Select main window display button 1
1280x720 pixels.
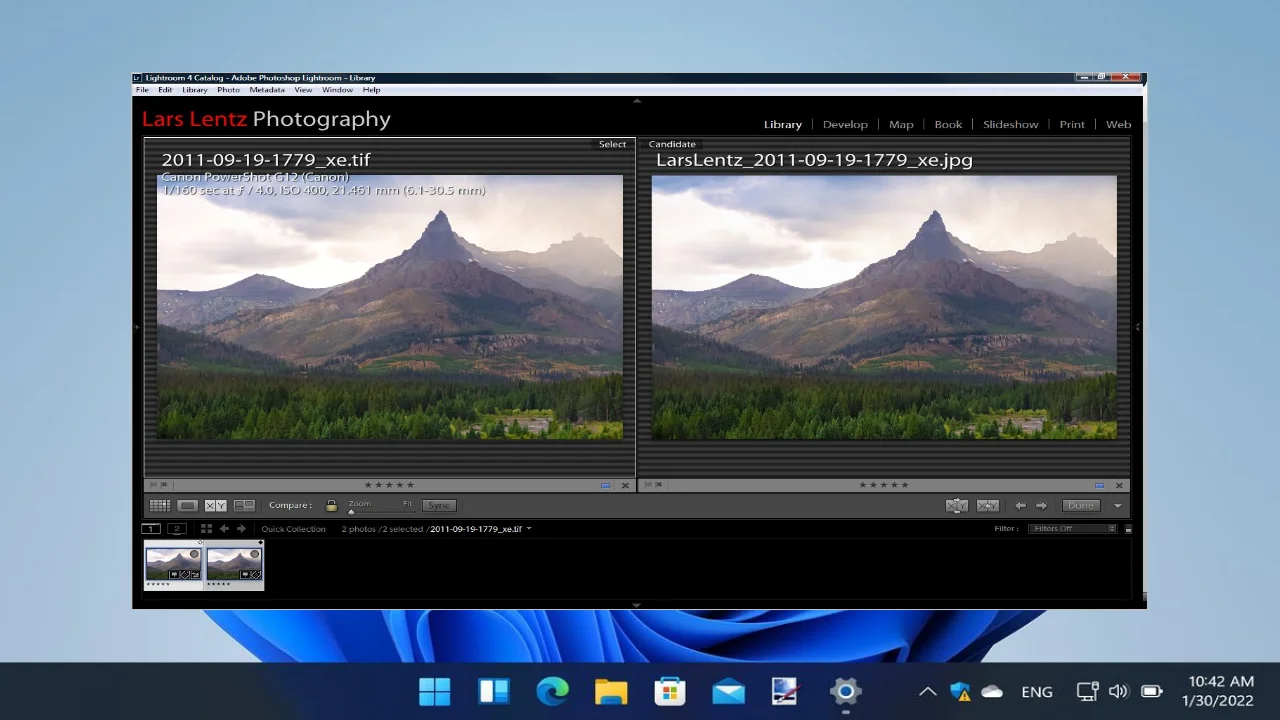point(151,529)
